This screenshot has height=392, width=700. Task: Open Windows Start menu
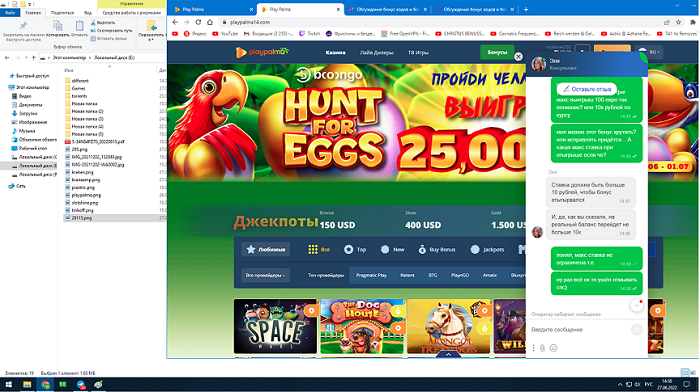(8, 384)
